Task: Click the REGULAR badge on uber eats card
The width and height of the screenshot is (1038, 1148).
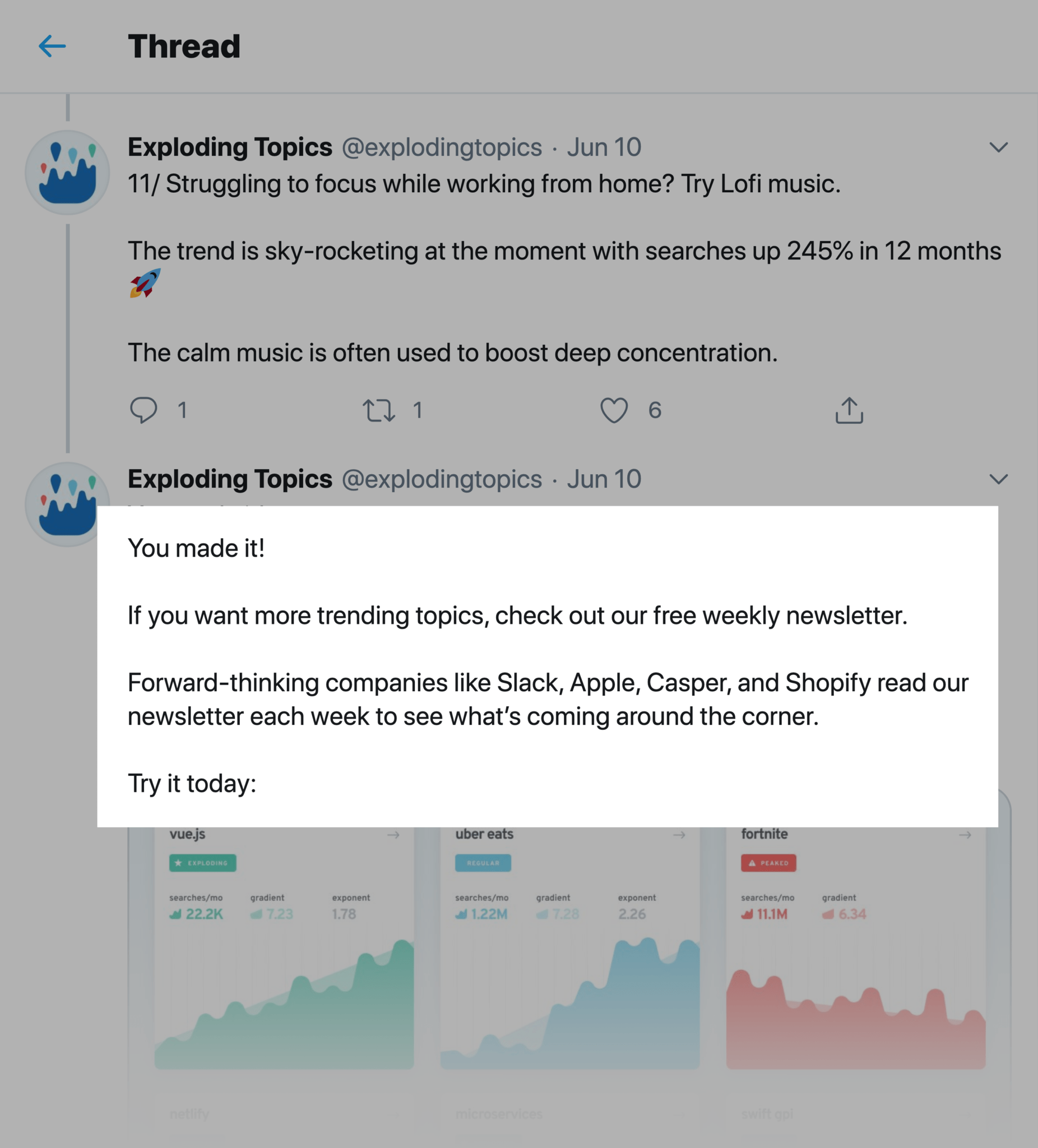Action: [x=483, y=863]
